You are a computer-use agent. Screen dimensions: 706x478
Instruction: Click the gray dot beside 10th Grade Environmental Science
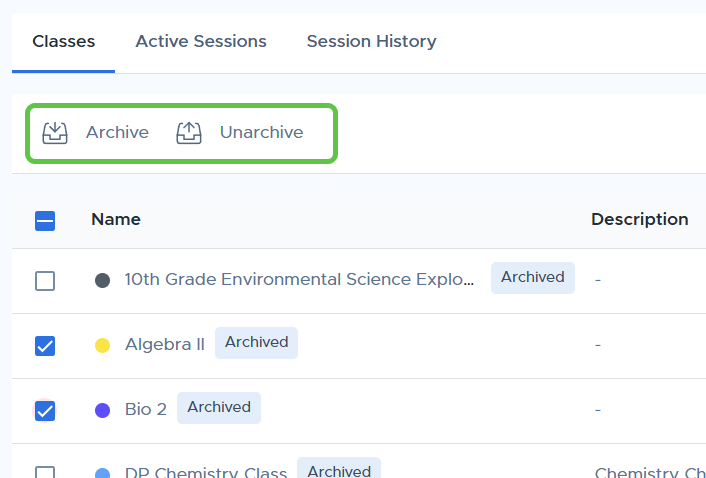pyautogui.click(x=103, y=280)
